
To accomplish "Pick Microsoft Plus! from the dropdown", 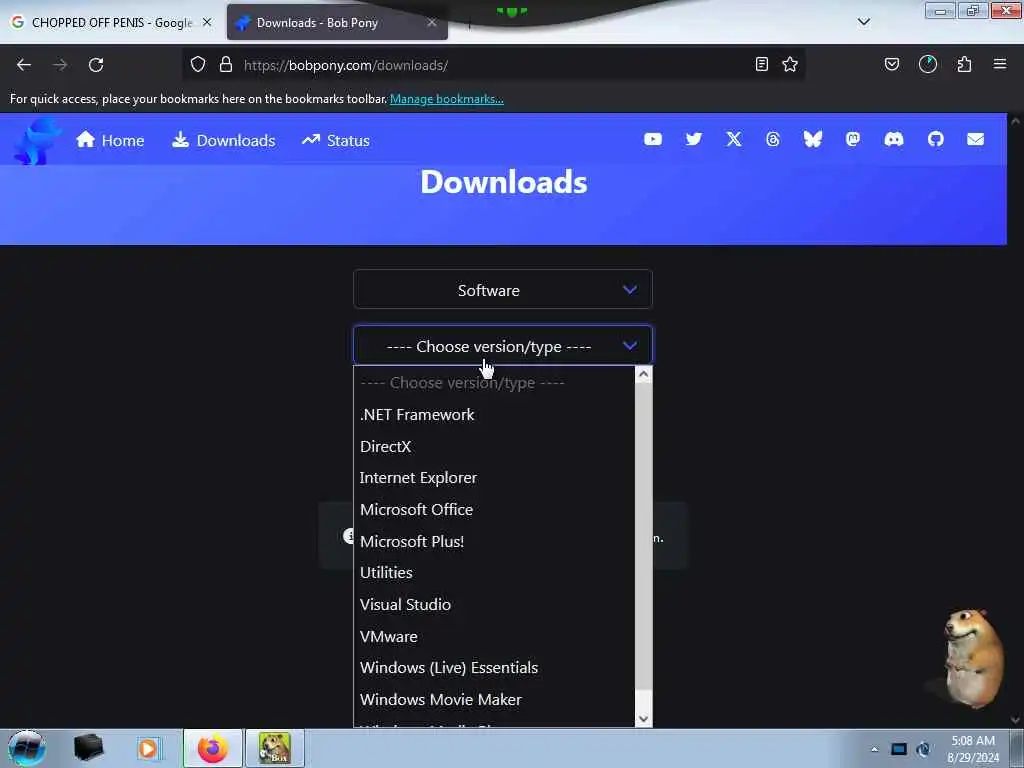I will (494, 541).
